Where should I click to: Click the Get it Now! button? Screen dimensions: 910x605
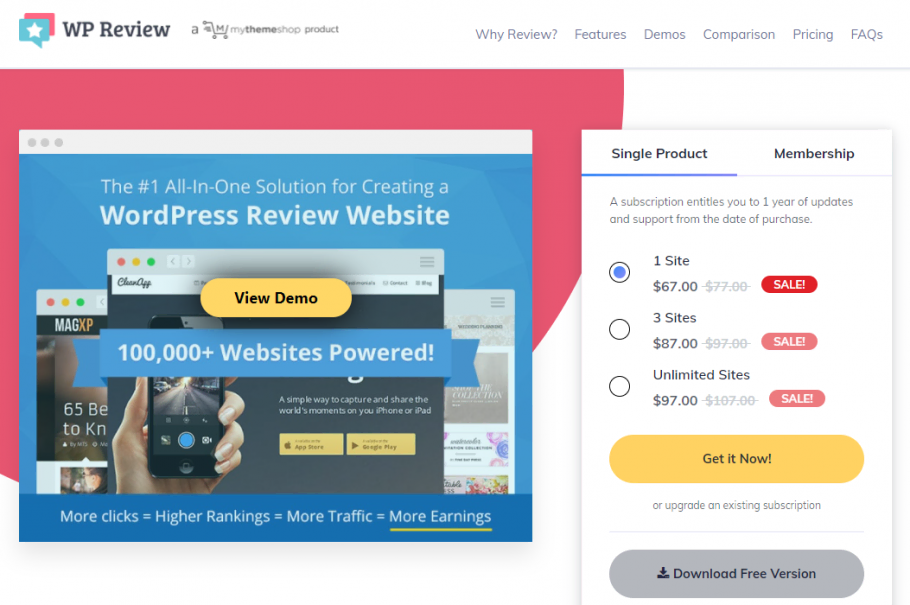click(736, 459)
